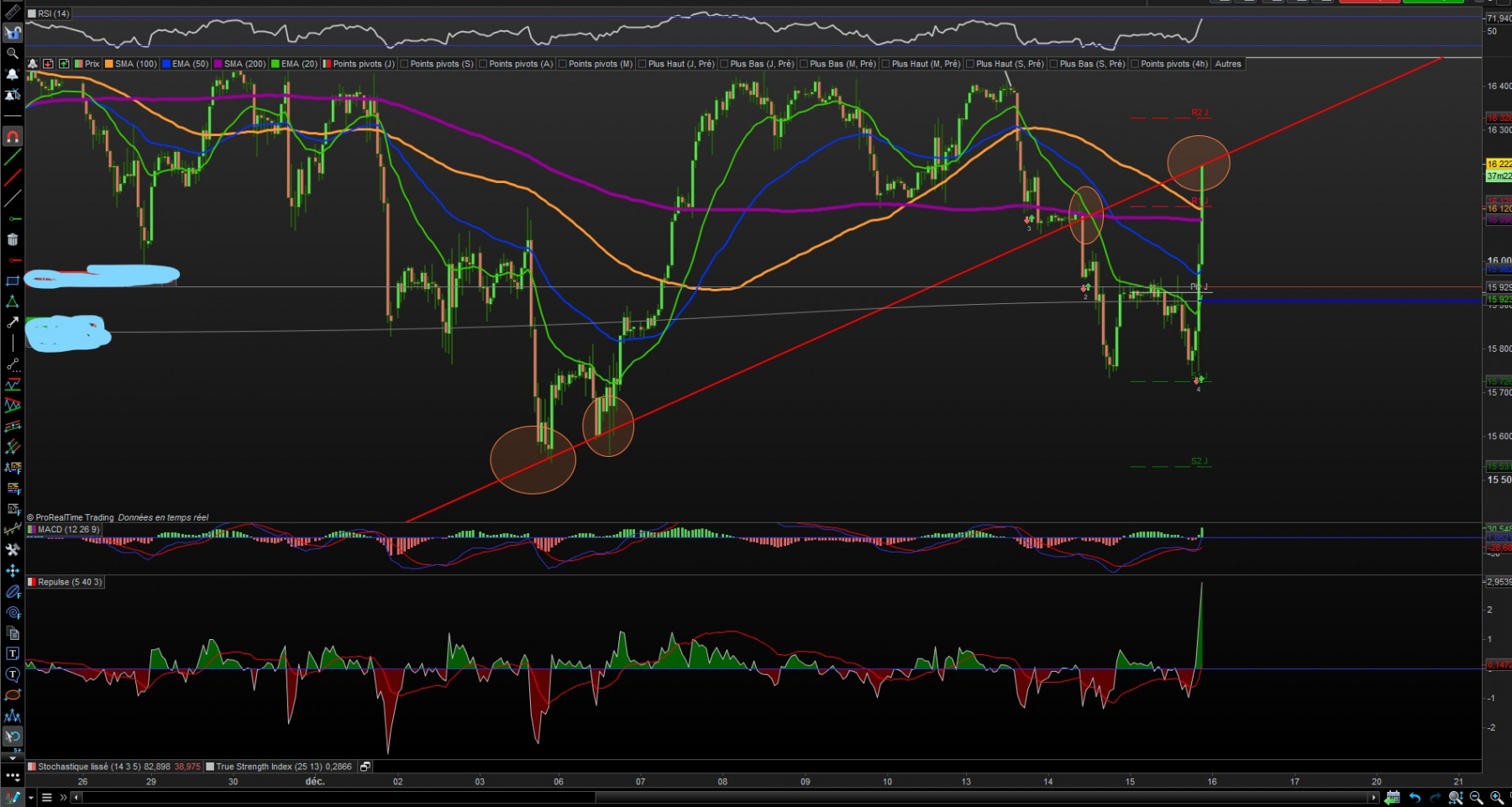Screen dimensions: 1512x807
Task: Click the EMA (50) blue color swatch
Action: point(166,64)
